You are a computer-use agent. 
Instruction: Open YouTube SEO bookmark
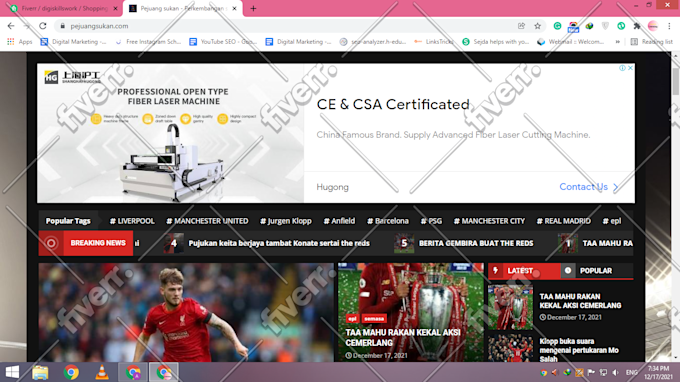point(223,42)
